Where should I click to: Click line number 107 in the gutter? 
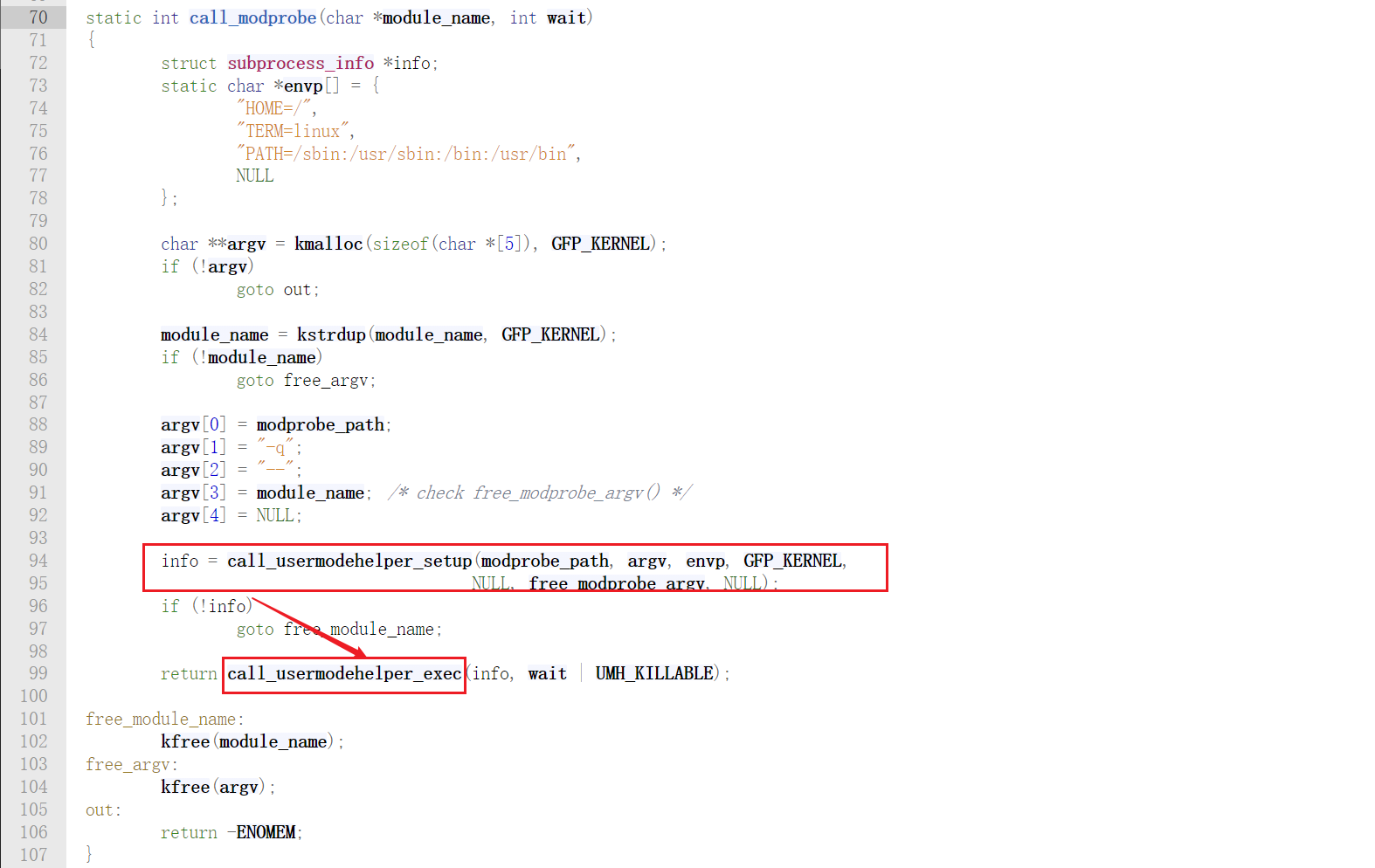tap(34, 855)
